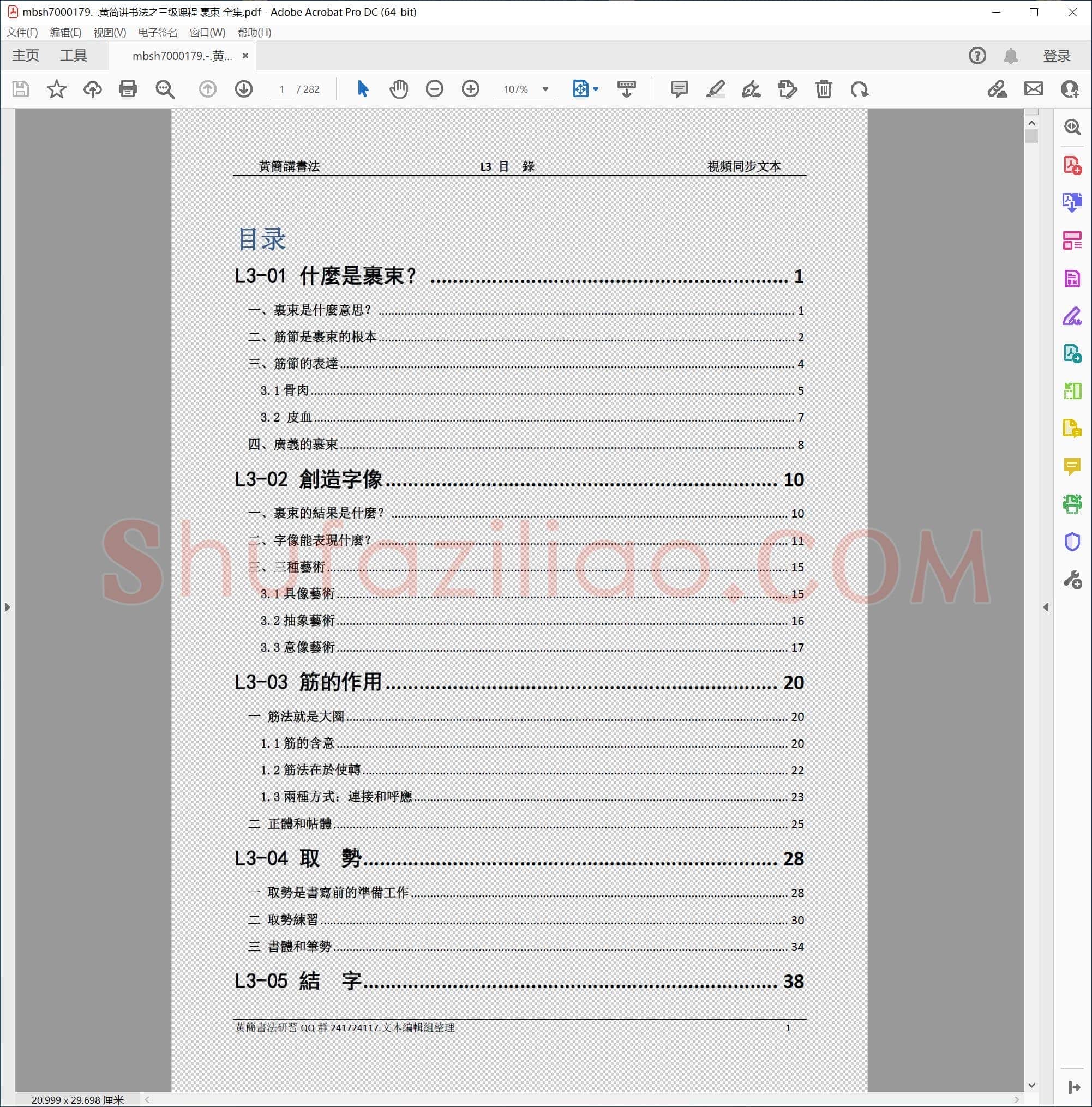Click the vertical scrollbar up arrow
The width and height of the screenshot is (1092, 1107).
click(1032, 123)
